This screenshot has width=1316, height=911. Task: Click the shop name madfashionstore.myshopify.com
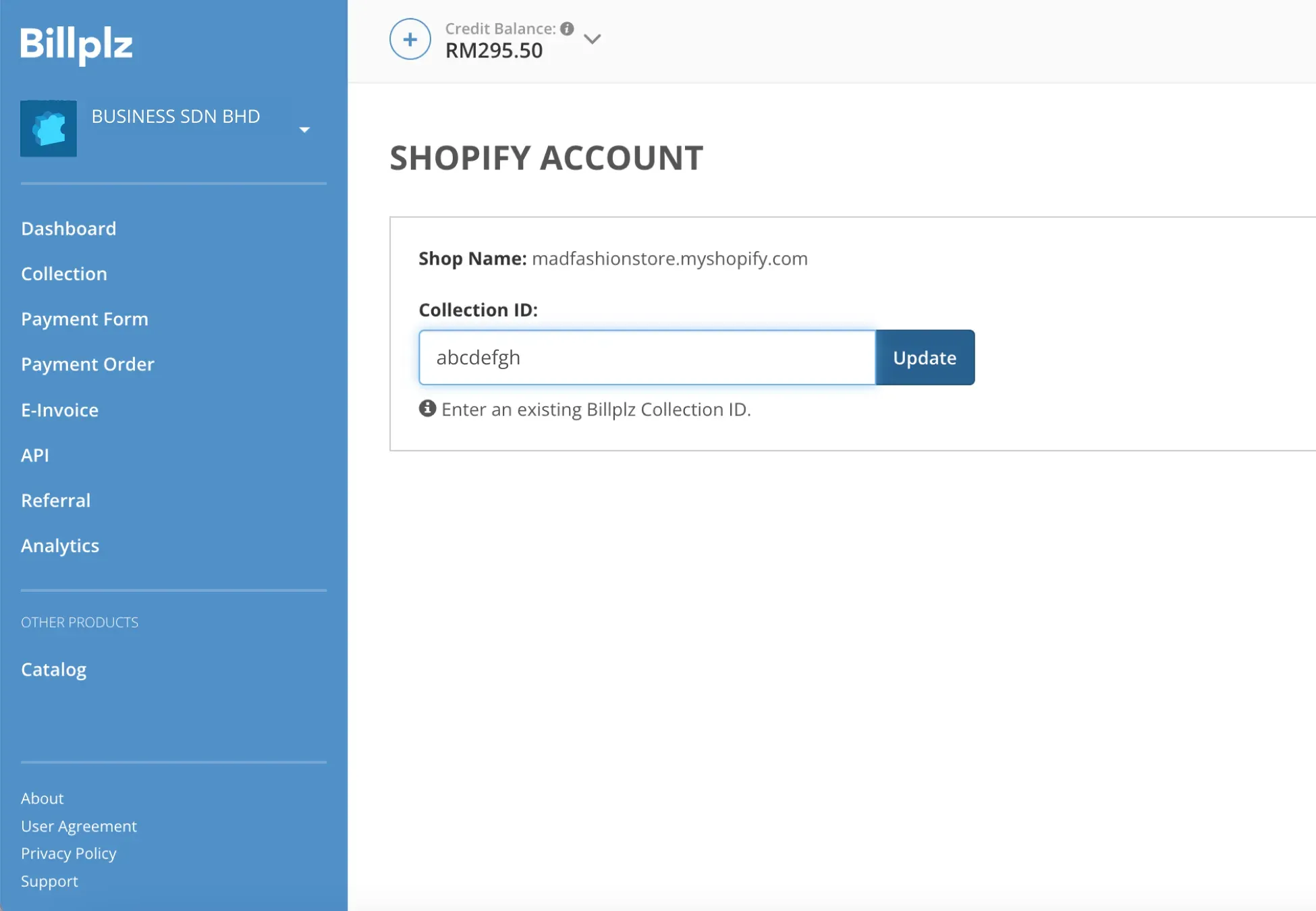pos(669,258)
